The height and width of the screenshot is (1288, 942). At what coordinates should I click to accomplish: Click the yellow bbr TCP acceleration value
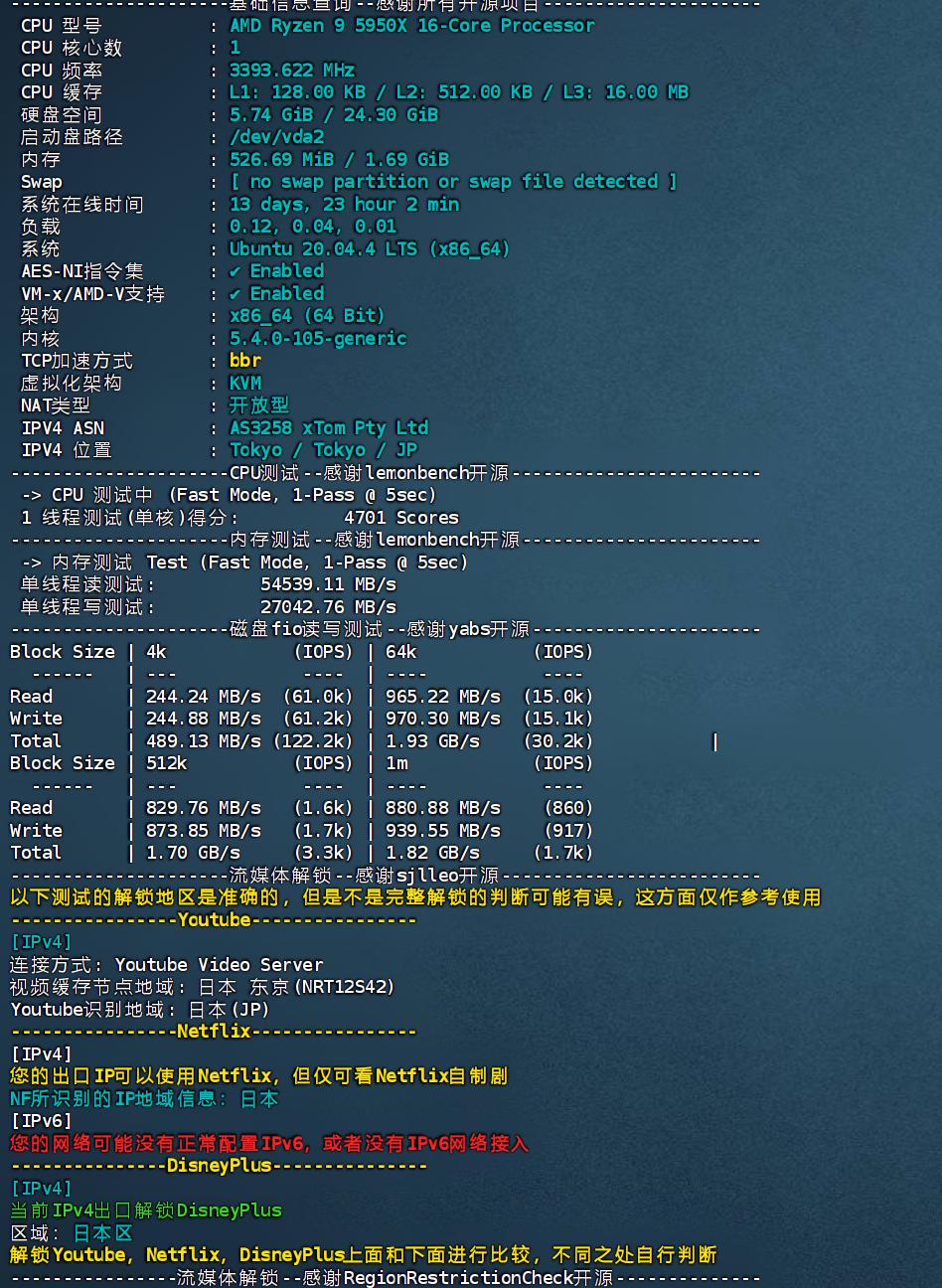tap(245, 361)
